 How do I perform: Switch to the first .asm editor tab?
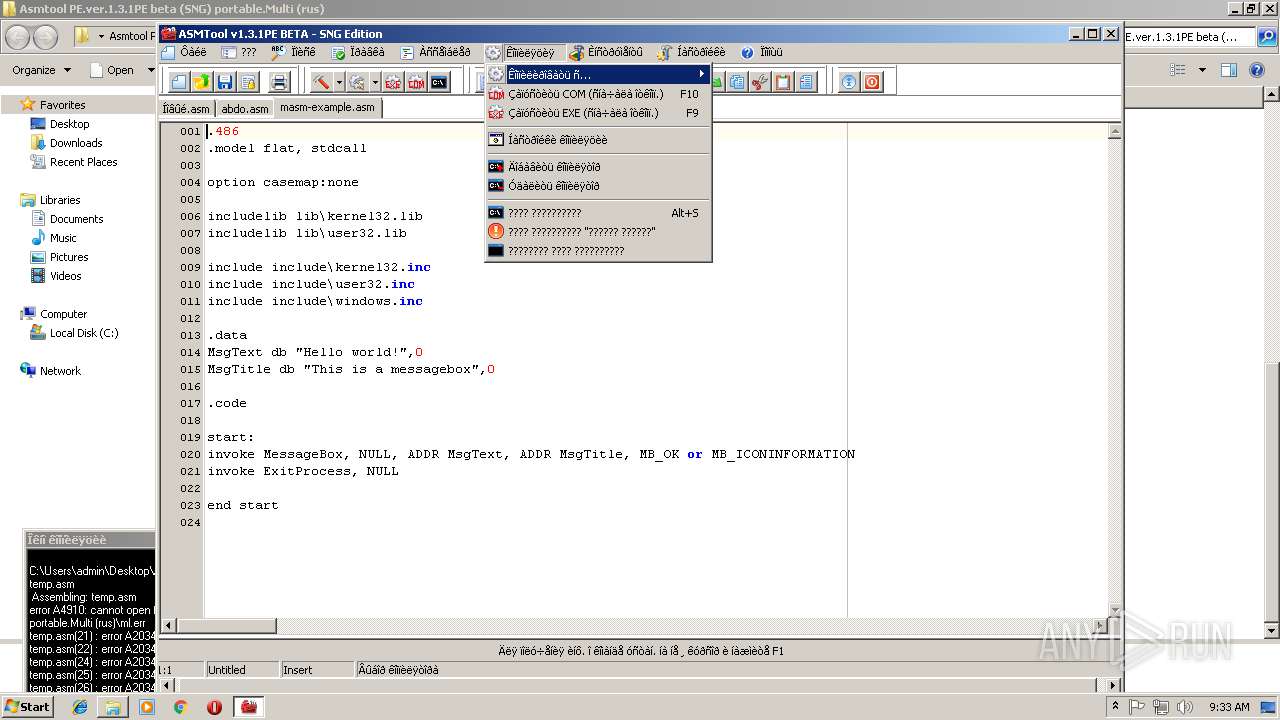click(187, 109)
